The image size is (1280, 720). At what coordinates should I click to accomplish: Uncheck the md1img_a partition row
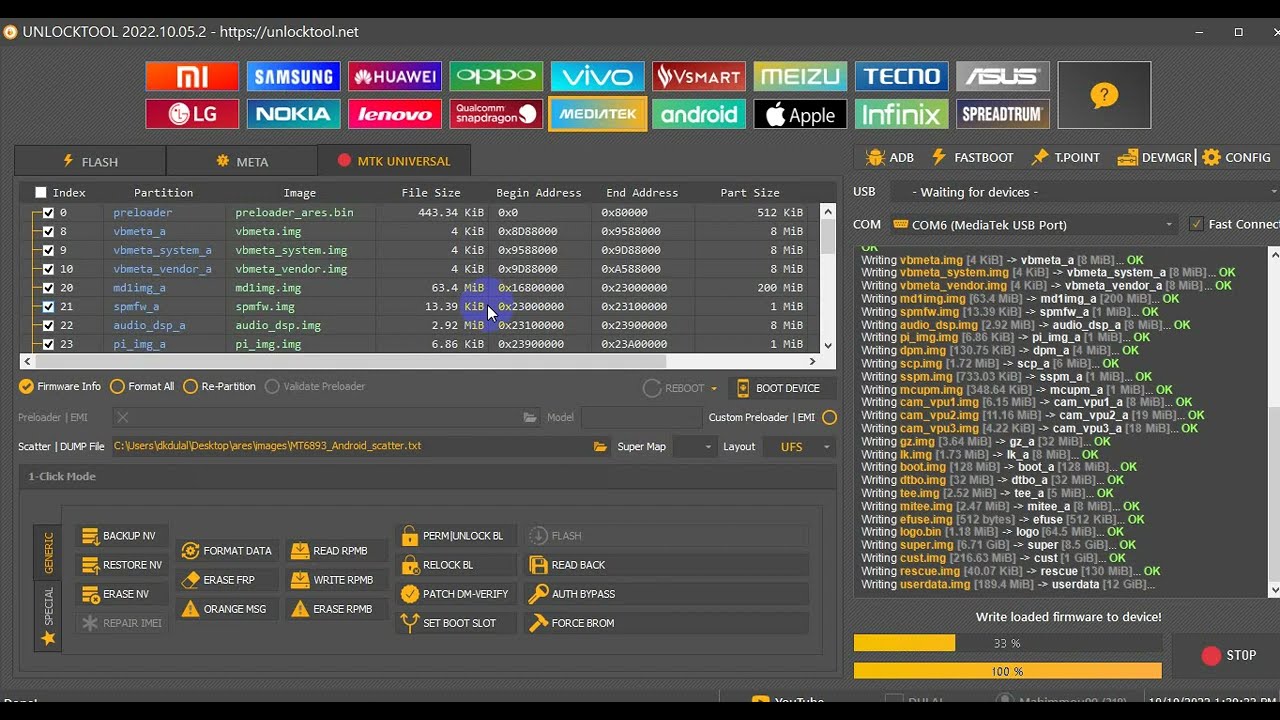click(x=48, y=288)
